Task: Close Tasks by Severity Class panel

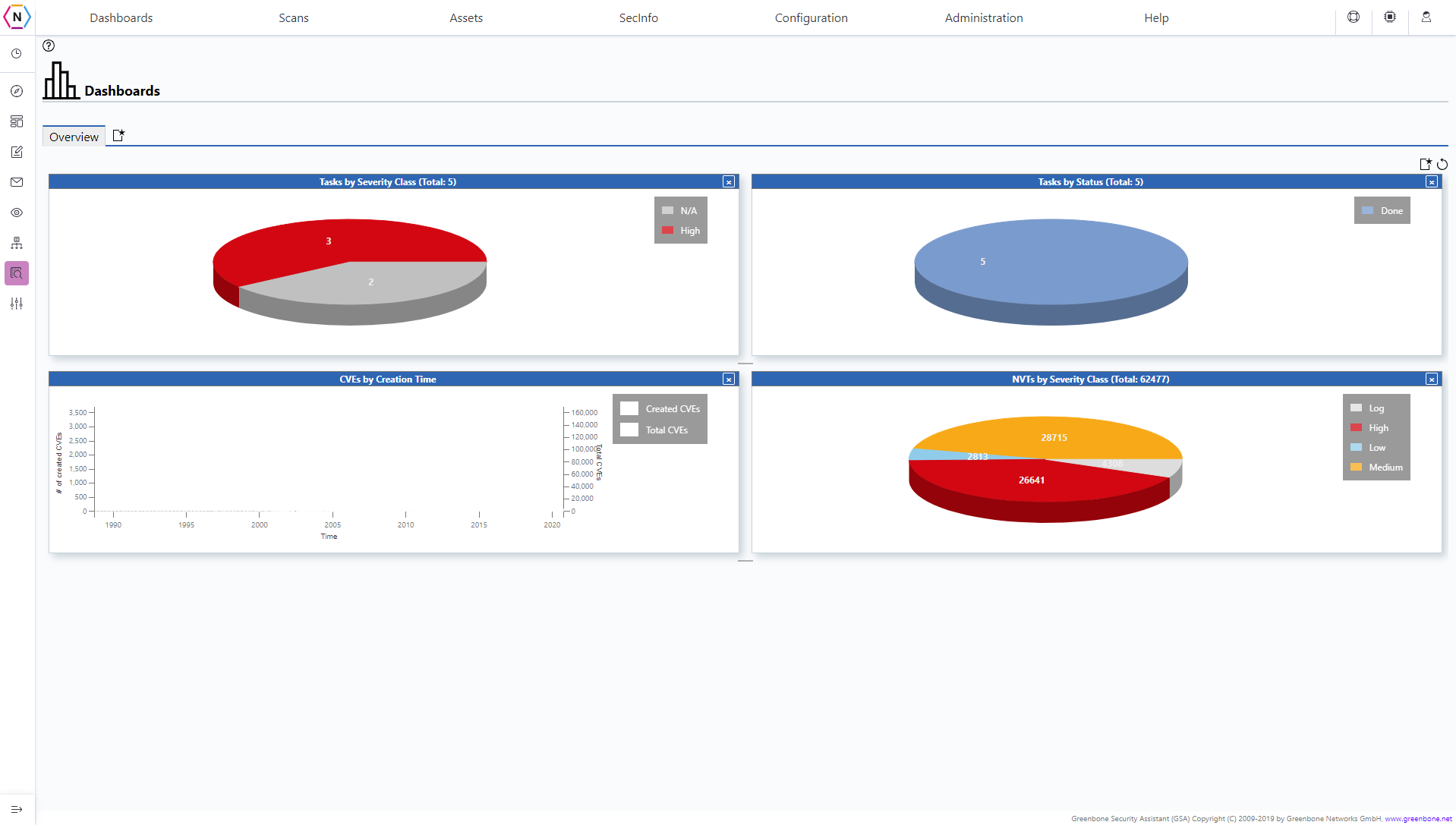Action: point(729,182)
